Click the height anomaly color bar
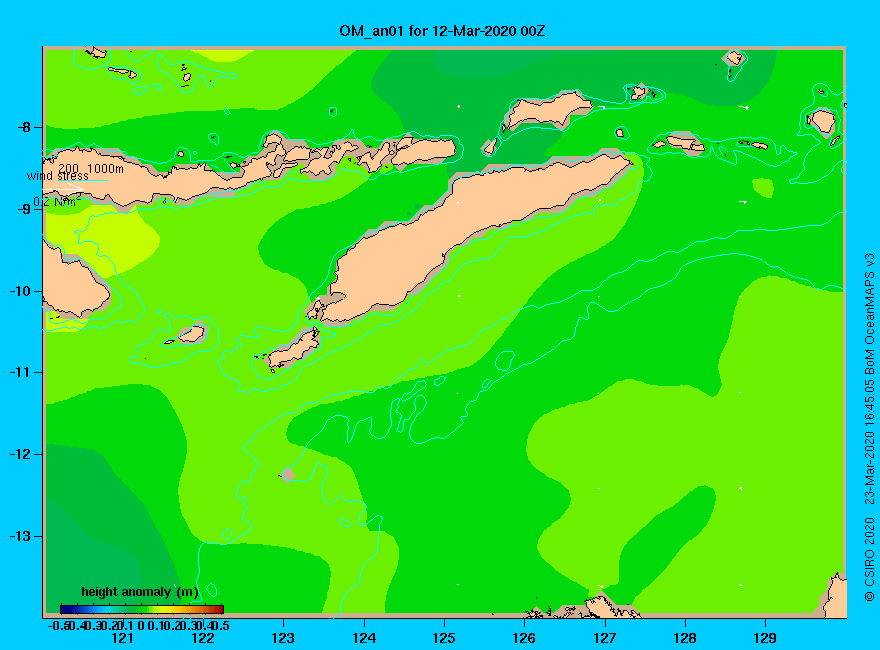Screen dimensions: 880x650 tap(142, 609)
